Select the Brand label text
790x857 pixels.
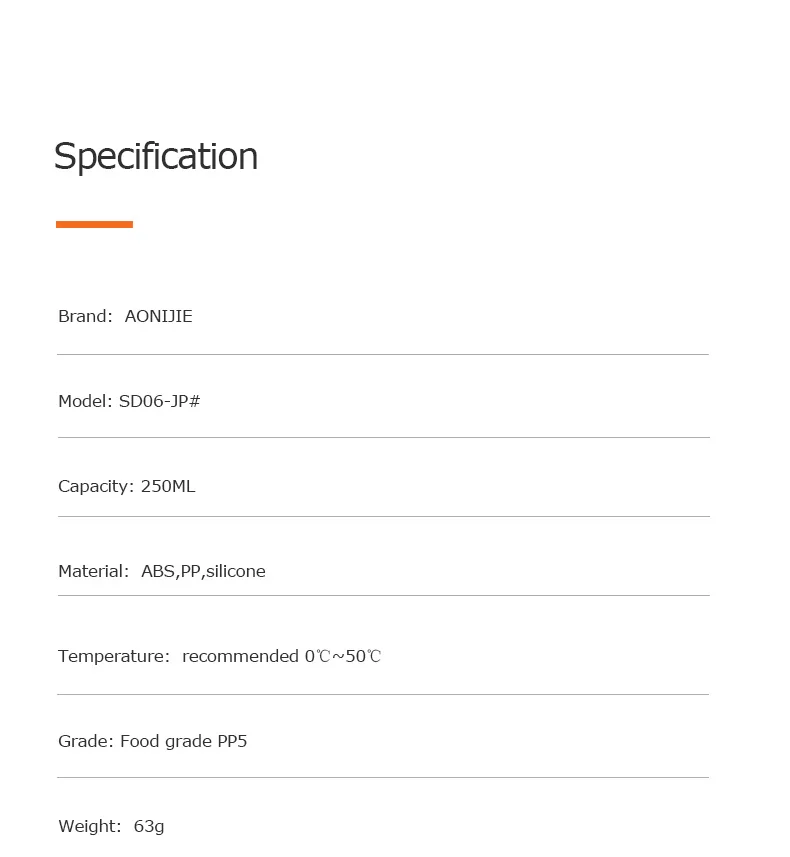[85, 316]
